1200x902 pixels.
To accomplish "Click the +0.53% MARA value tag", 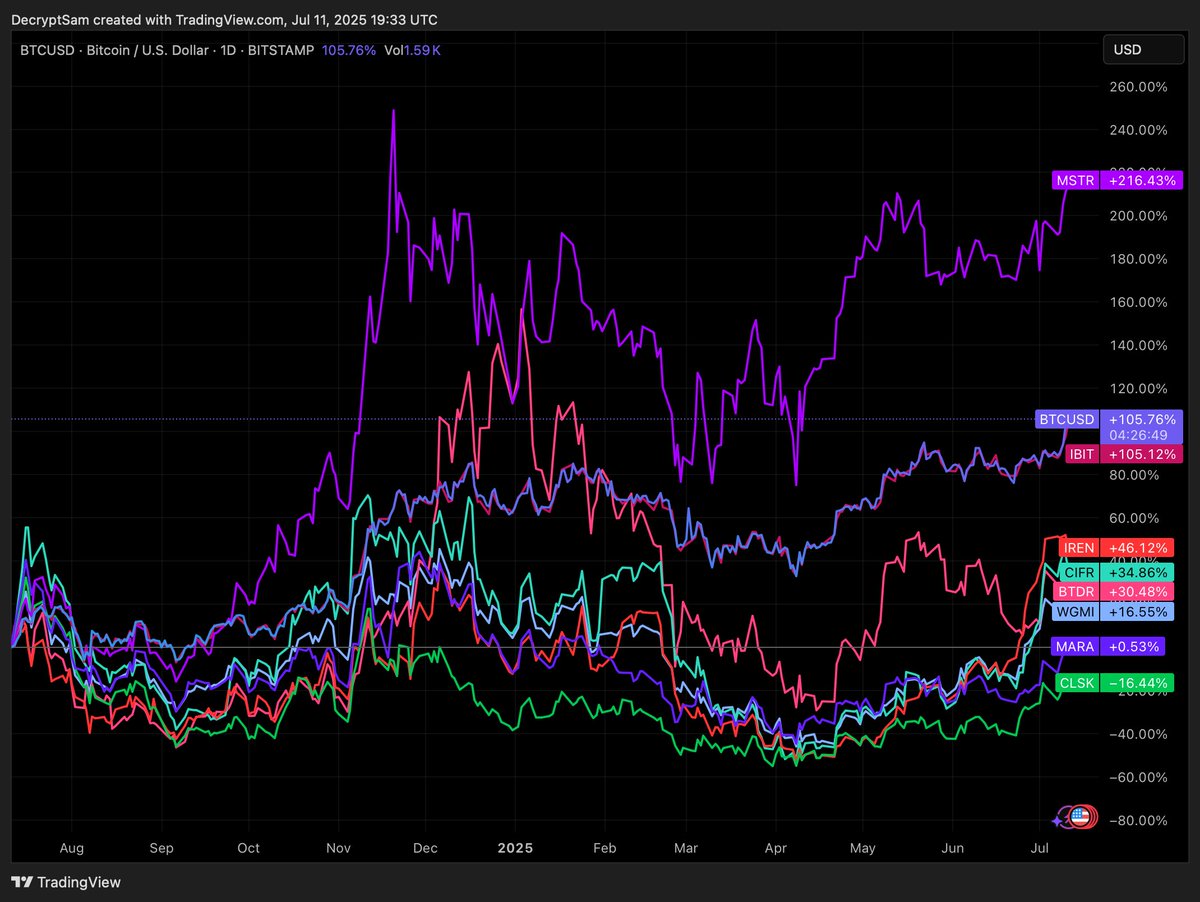I will [x=1135, y=647].
